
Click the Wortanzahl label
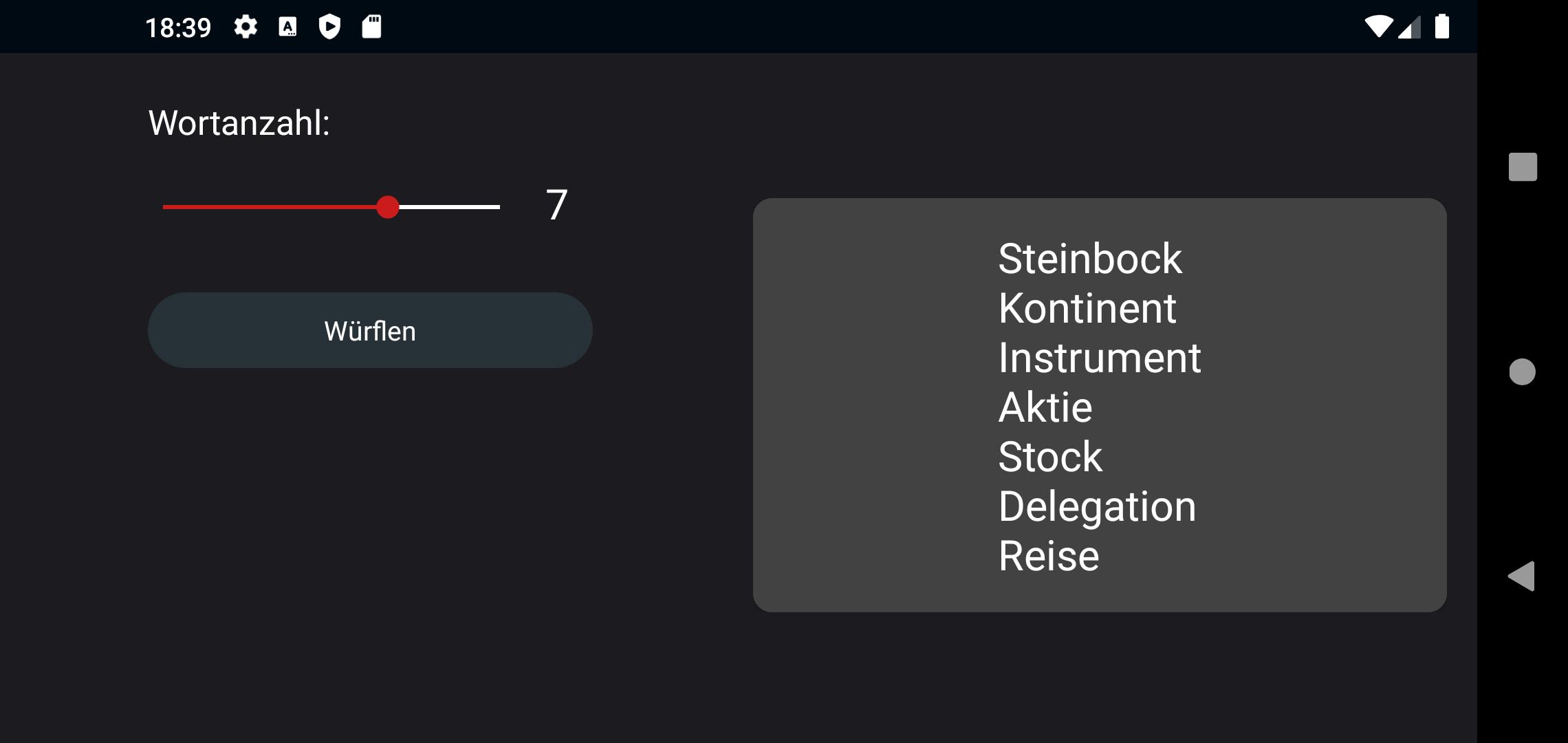tap(239, 124)
